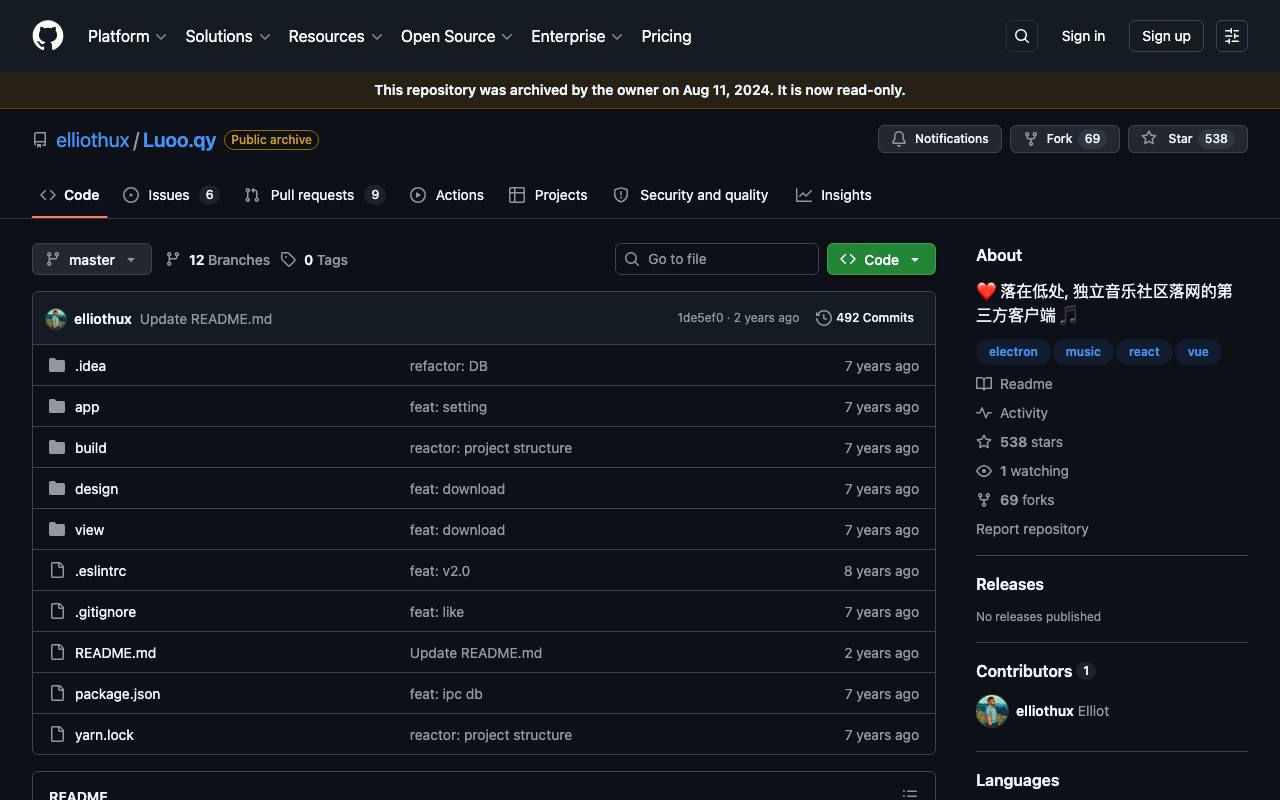Click the yarn.lock file icon
1280x800 pixels.
pyautogui.click(x=57, y=735)
